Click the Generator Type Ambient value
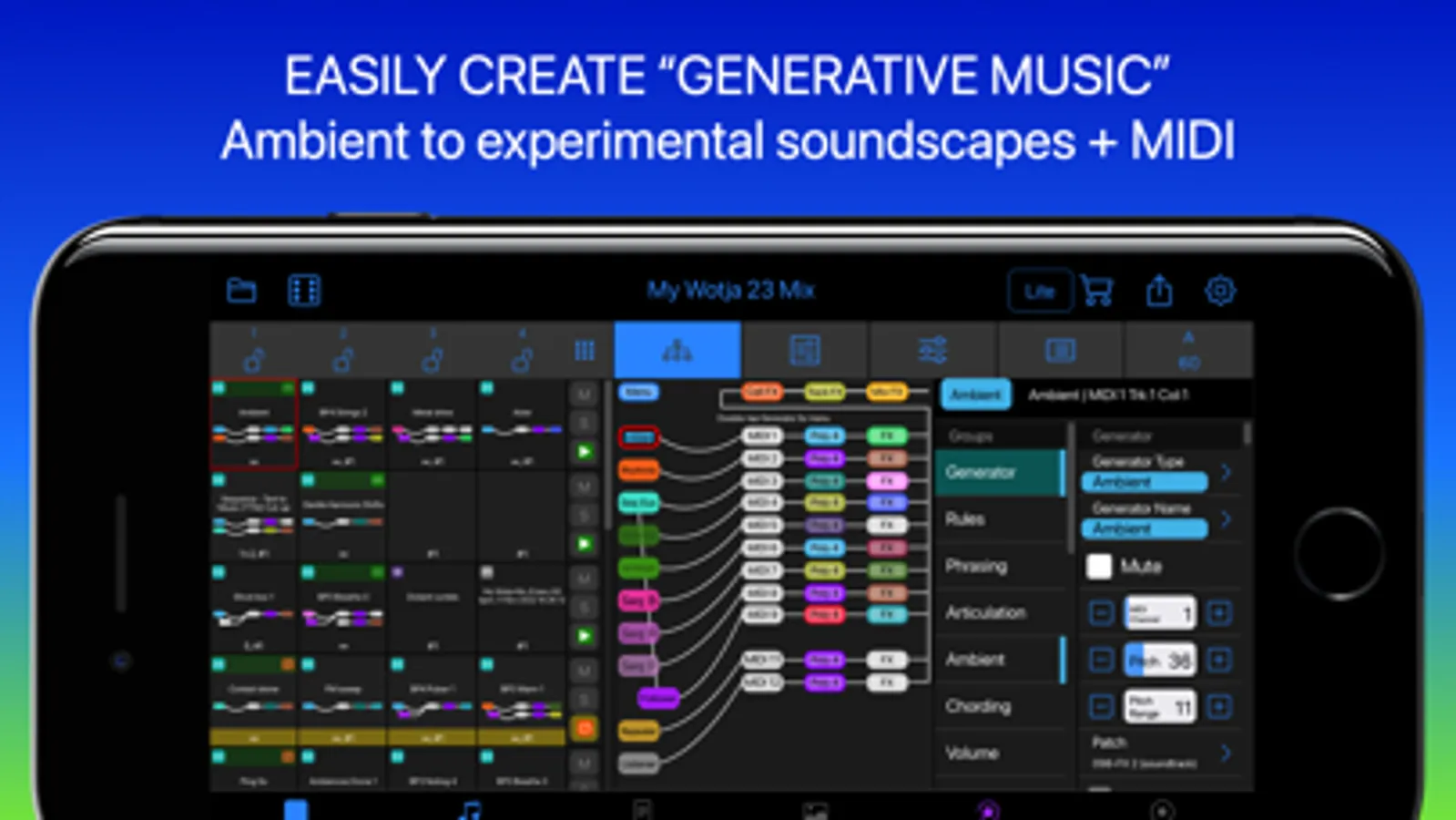1456x820 pixels. 1145,481
